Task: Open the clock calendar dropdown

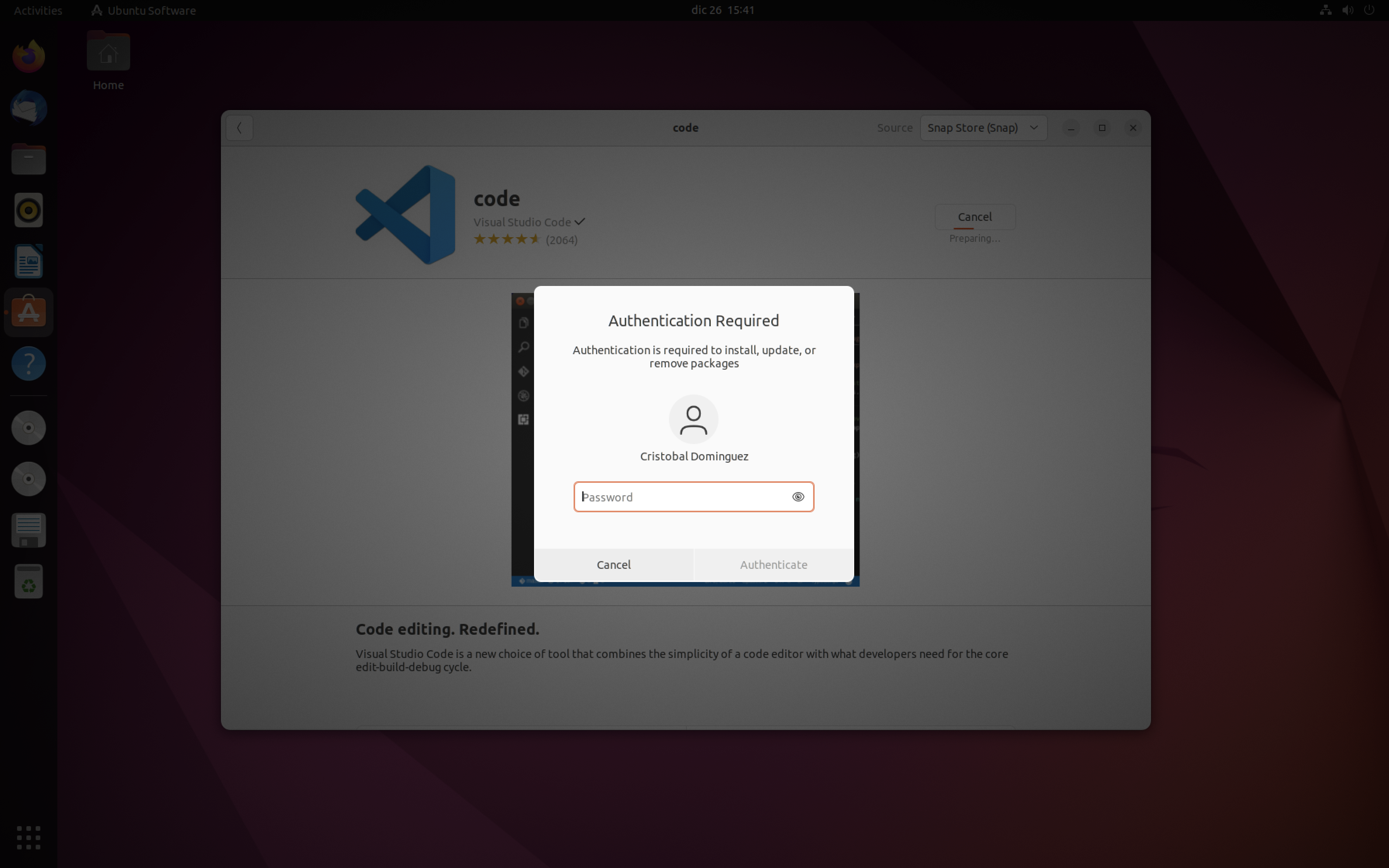Action: click(x=723, y=10)
